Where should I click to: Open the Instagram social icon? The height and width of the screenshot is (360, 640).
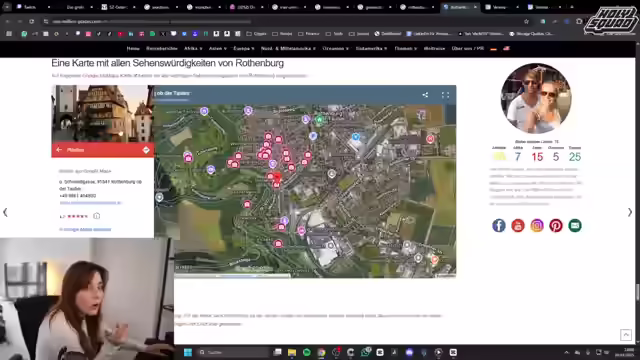(x=537, y=225)
